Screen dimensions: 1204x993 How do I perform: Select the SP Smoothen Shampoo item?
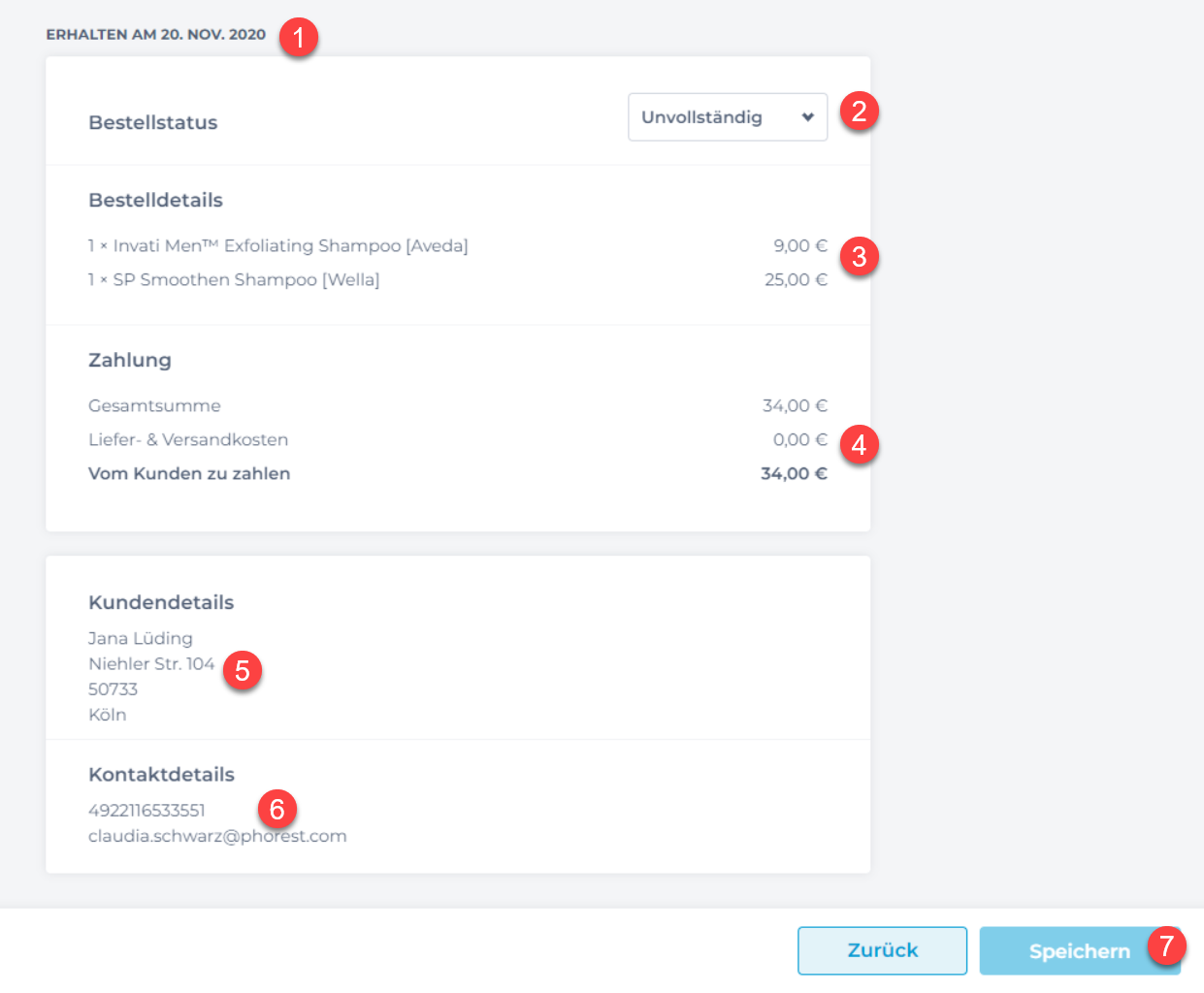point(234,280)
